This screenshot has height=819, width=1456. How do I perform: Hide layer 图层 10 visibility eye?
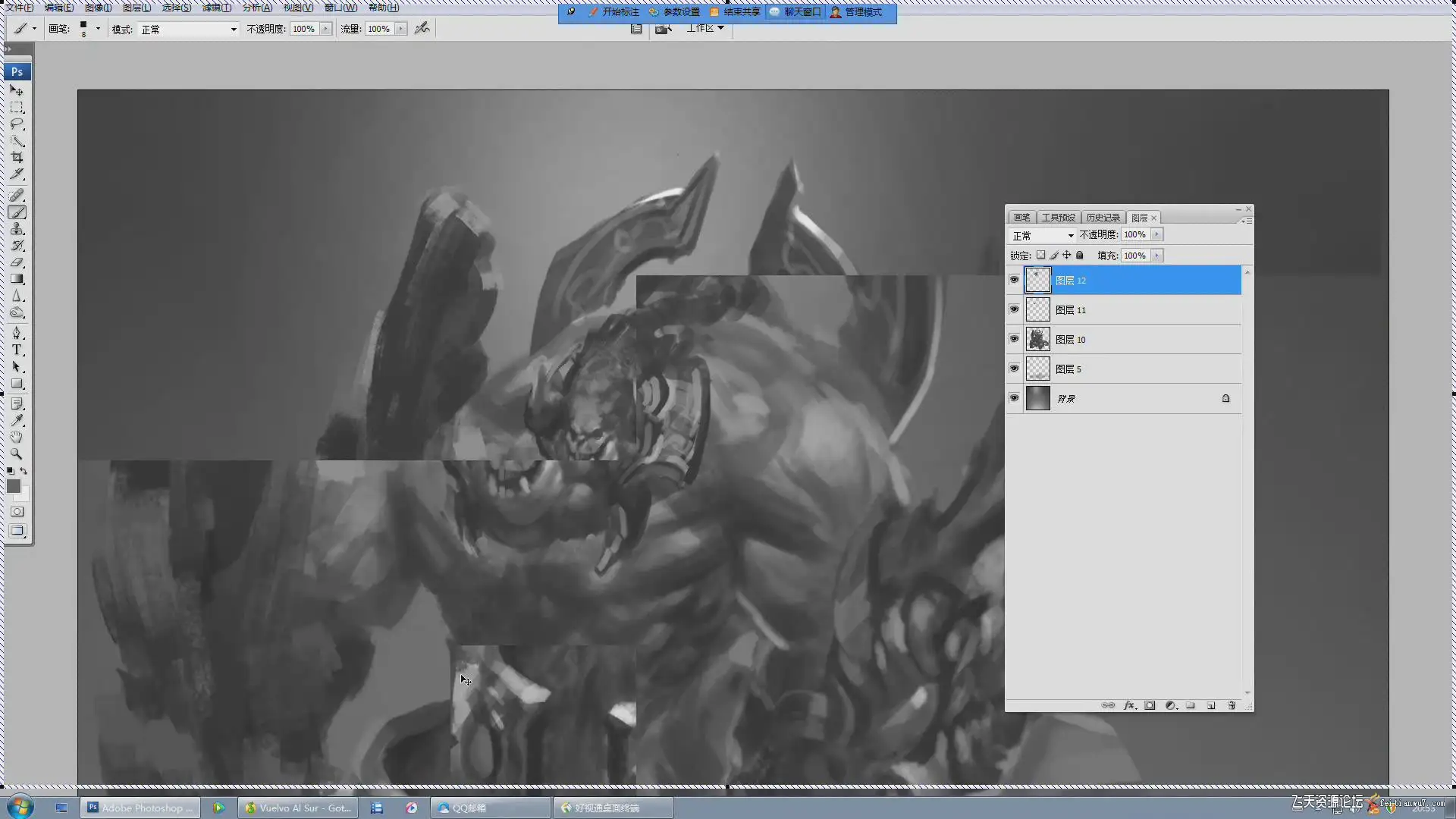point(1014,339)
